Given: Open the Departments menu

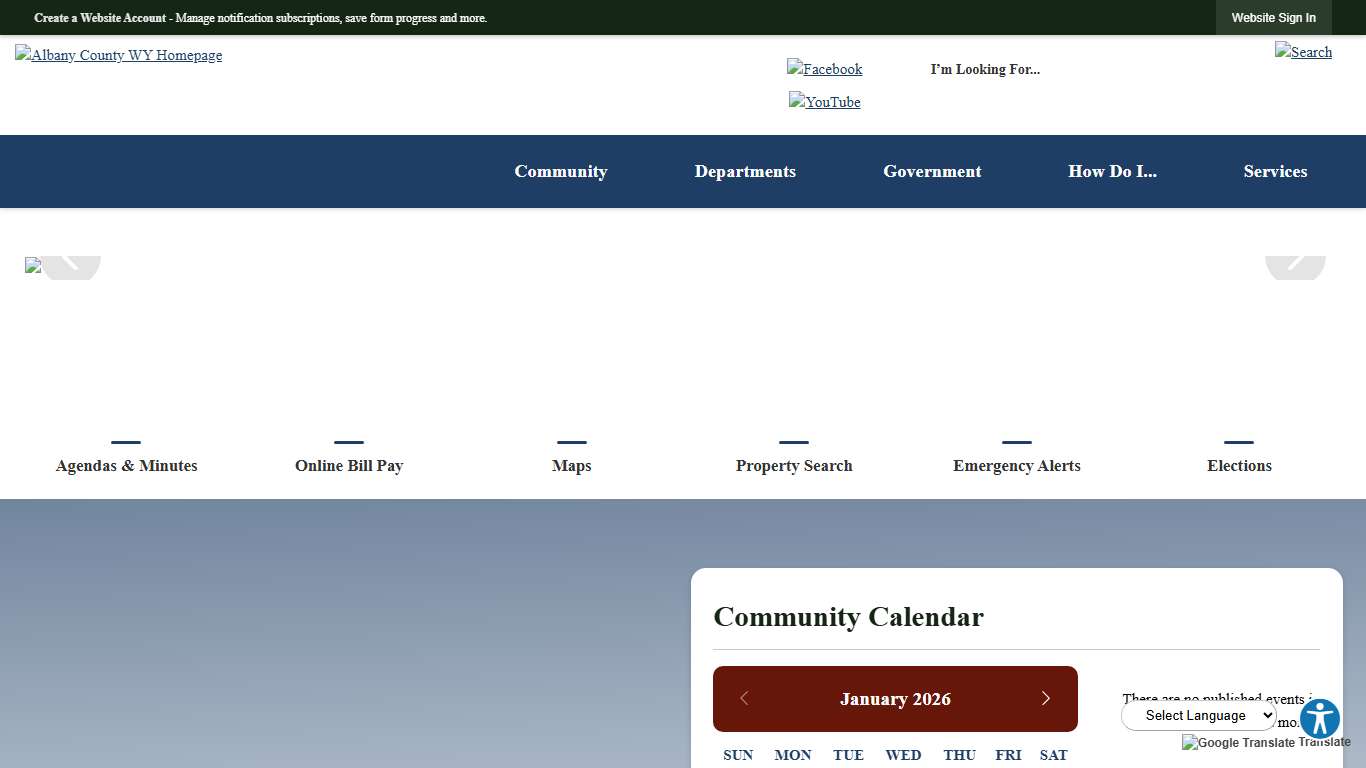Looking at the screenshot, I should pos(745,171).
